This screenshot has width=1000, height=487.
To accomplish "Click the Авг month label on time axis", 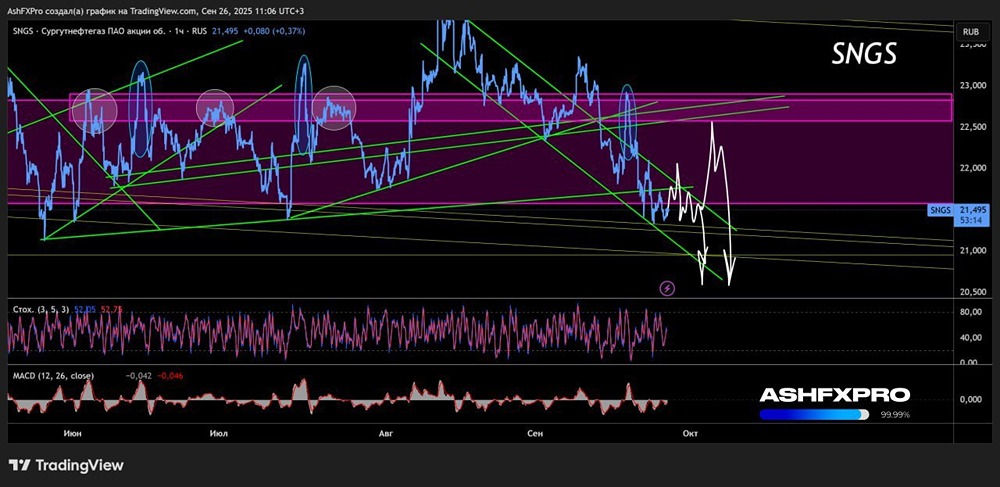I will point(386,433).
